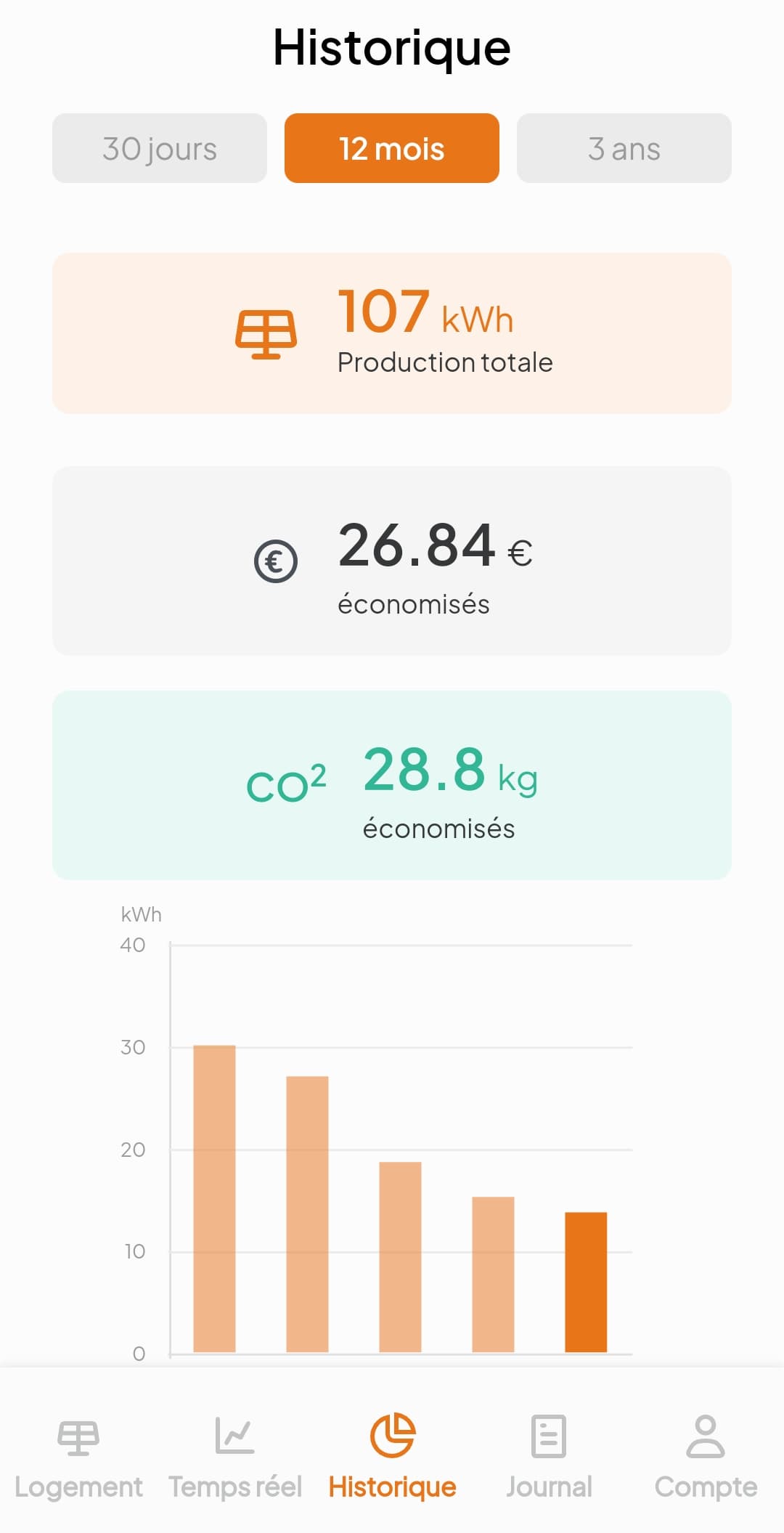This screenshot has width=784, height=1533.
Task: Tap the Historique pie chart nav icon
Action: coord(392,1436)
